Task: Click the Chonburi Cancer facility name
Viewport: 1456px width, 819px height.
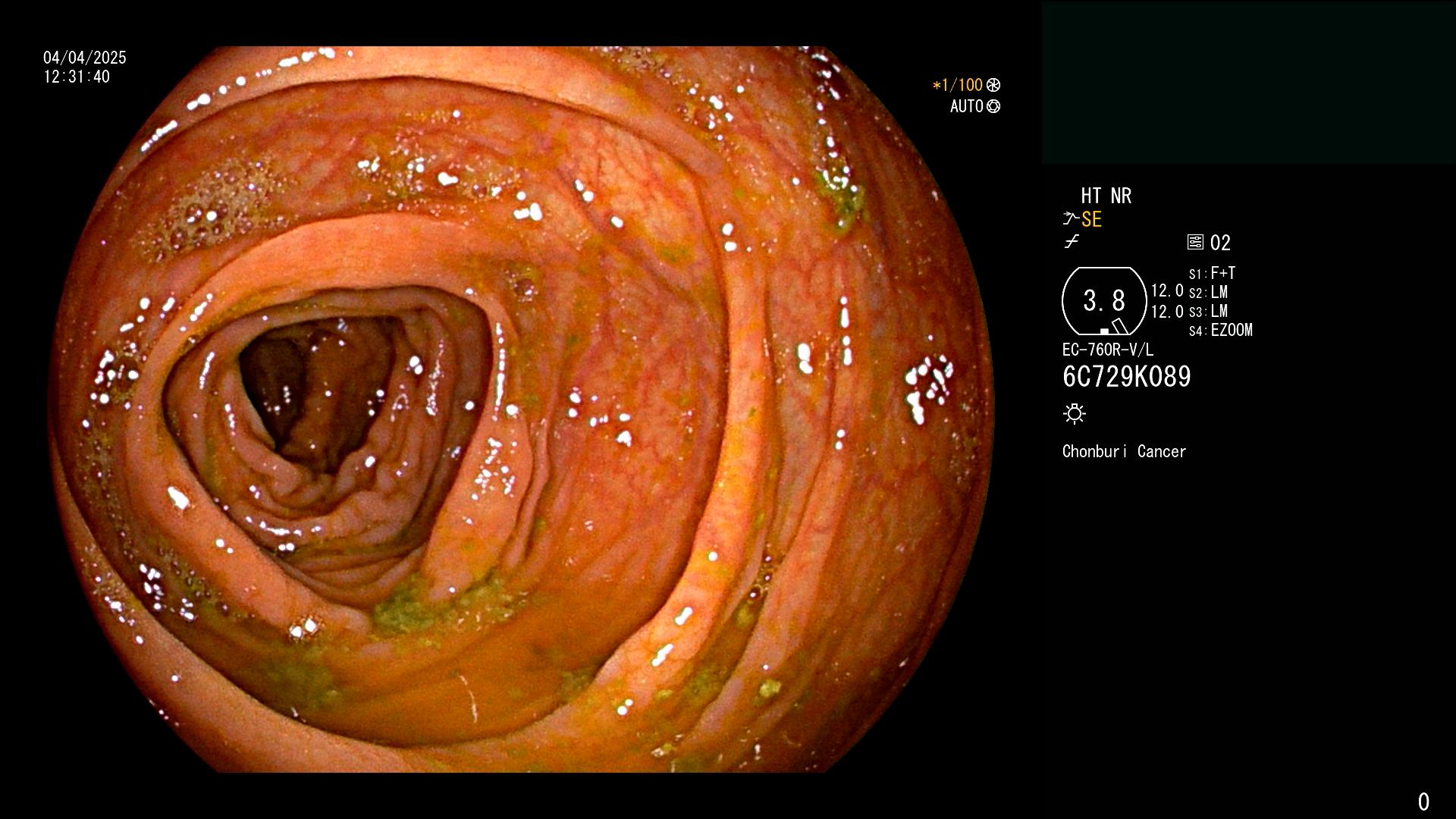Action: pyautogui.click(x=1124, y=451)
